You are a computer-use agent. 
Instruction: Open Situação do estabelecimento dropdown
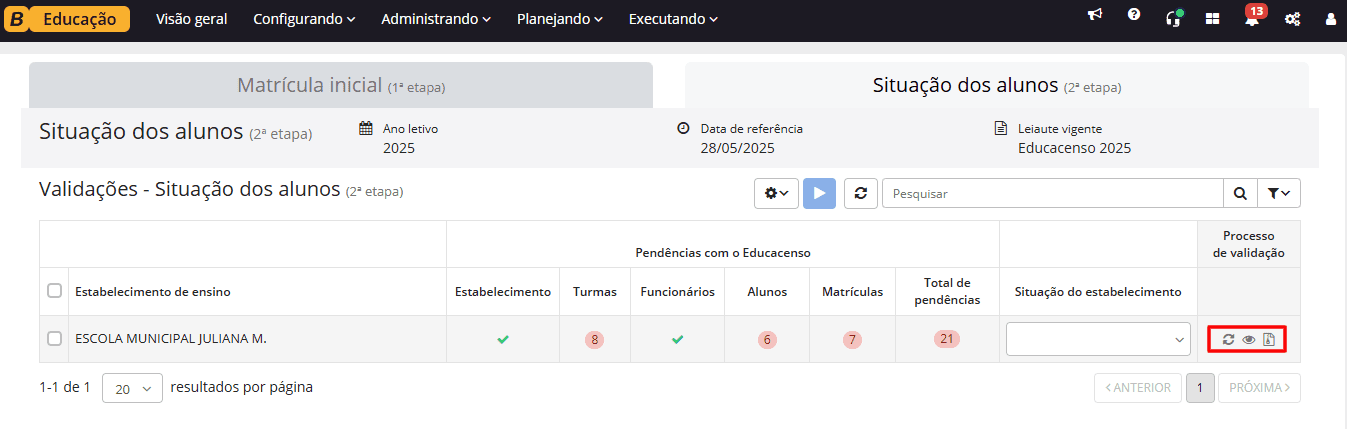(1098, 339)
